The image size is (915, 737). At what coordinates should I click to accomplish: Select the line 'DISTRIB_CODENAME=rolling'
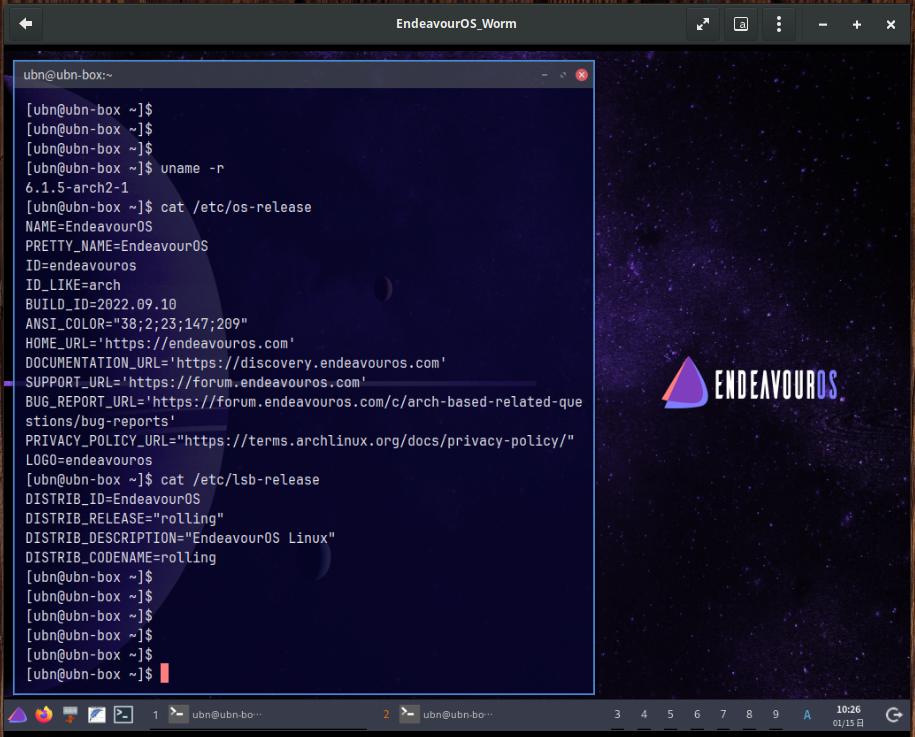(x=121, y=557)
